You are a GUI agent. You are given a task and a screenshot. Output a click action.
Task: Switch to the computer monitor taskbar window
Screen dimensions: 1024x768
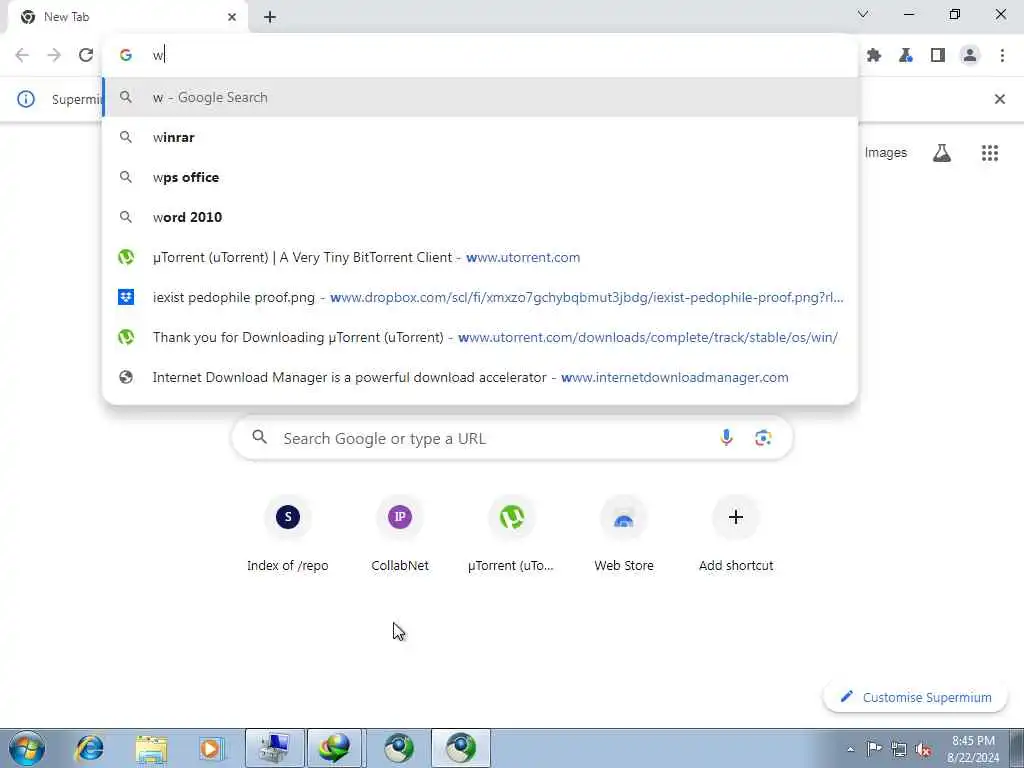pos(274,748)
